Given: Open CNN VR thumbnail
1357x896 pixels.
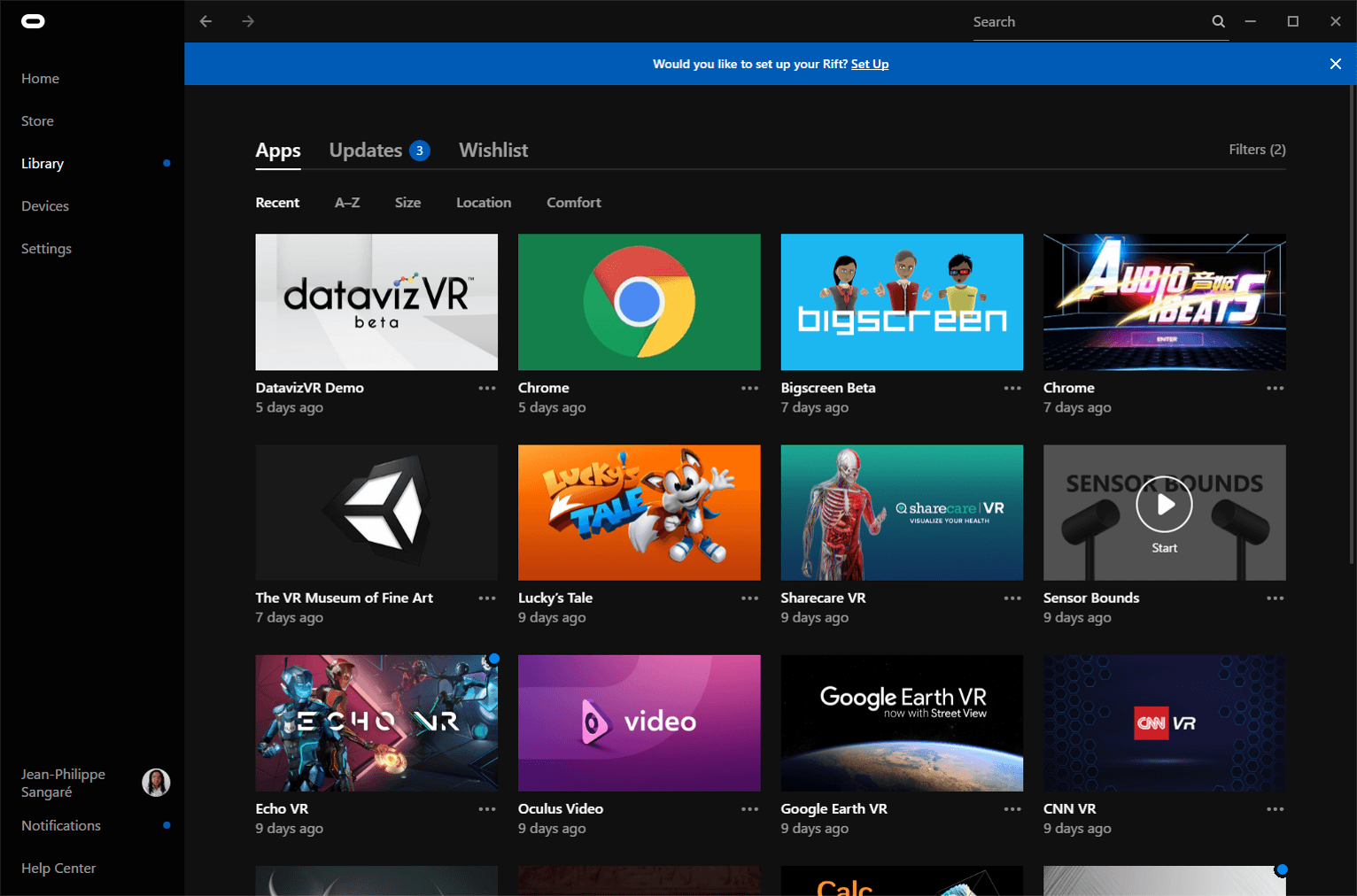Looking at the screenshot, I should [1165, 723].
